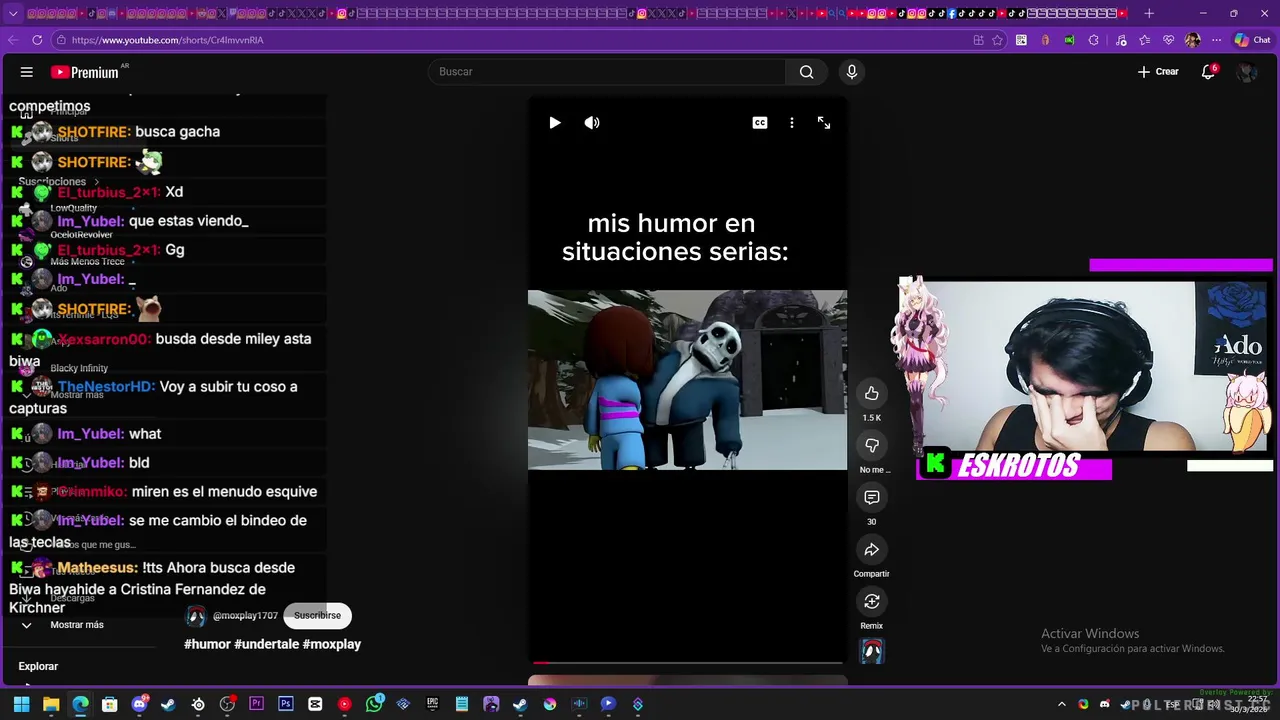Reload the page in the browser
Screen dimensions: 1280x720
(37, 40)
